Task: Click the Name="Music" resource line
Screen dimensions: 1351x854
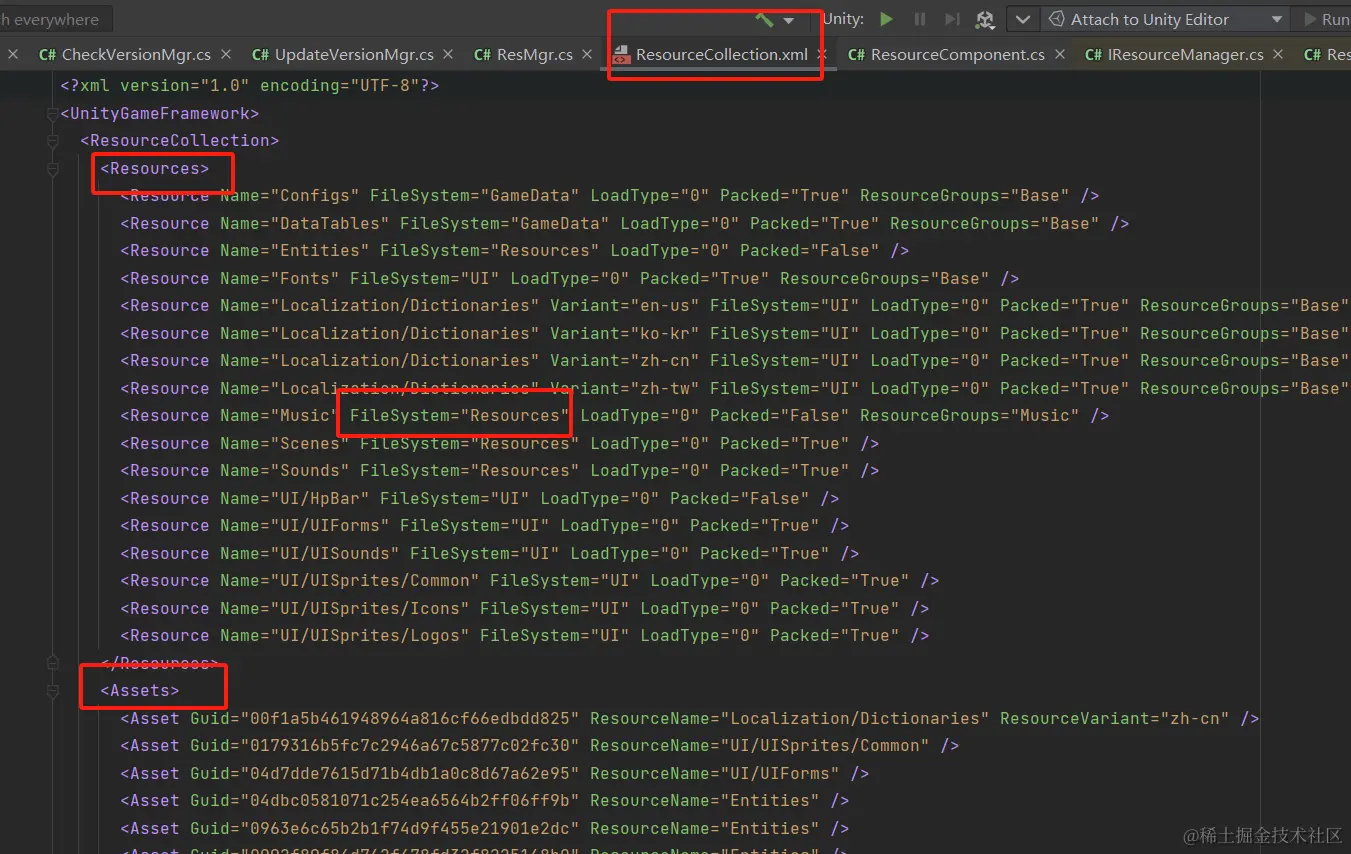Action: click(x=615, y=416)
